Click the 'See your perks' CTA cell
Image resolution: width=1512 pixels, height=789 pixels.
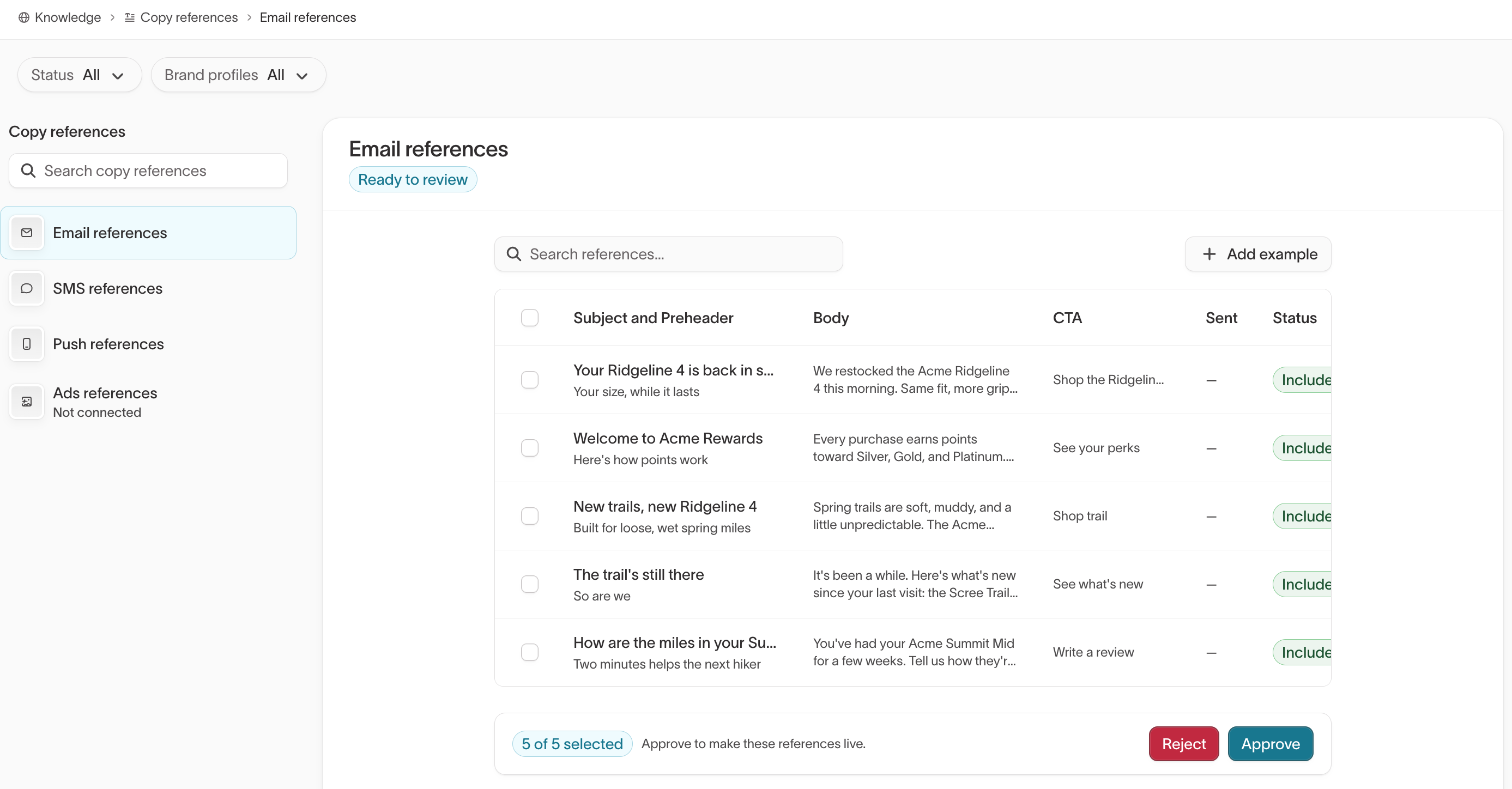point(1097,448)
